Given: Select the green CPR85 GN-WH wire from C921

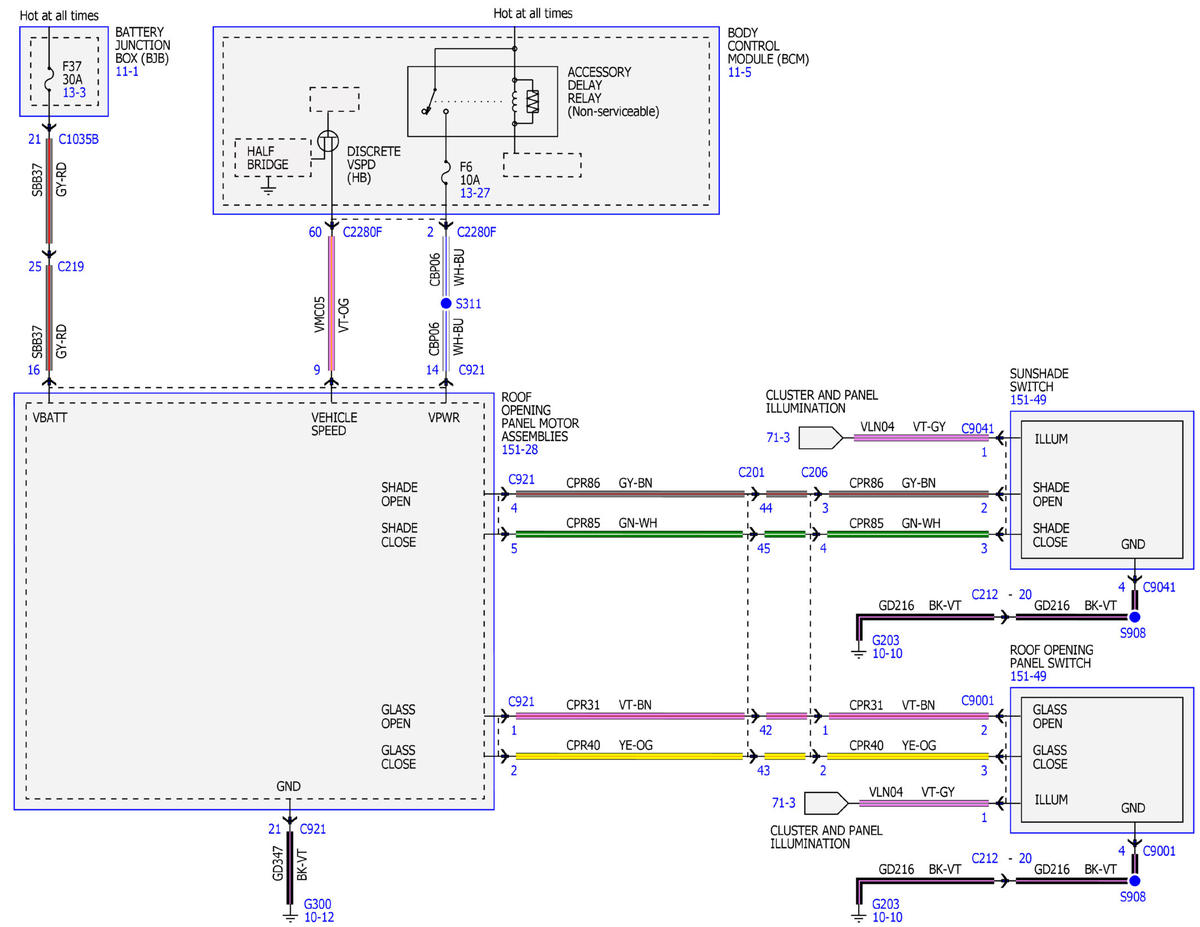Looking at the screenshot, I should pyautogui.click(x=629, y=535).
